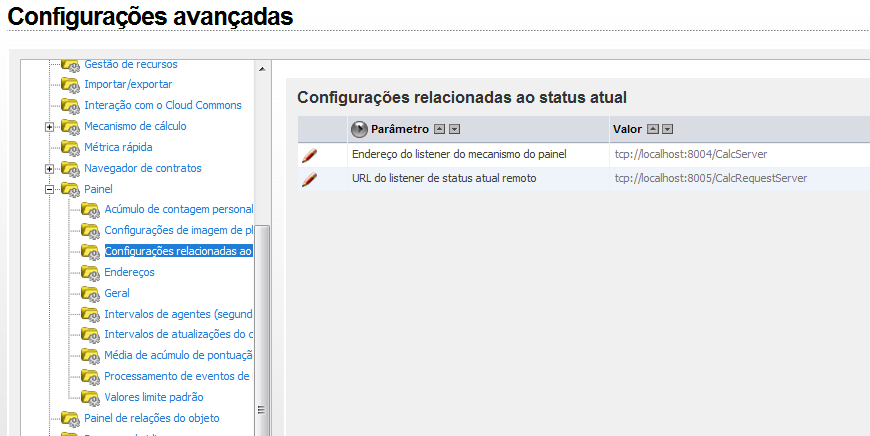Image resolution: width=870 pixels, height=436 pixels.
Task: Collapse the Painel tree node
Action: click(49, 190)
